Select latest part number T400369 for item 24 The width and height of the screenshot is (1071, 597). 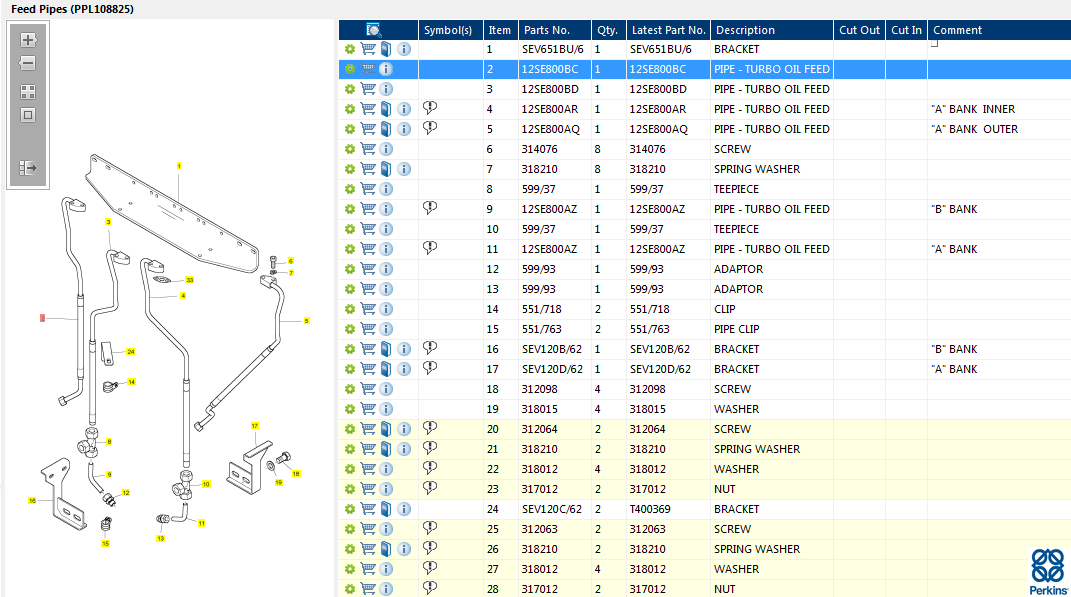651,509
